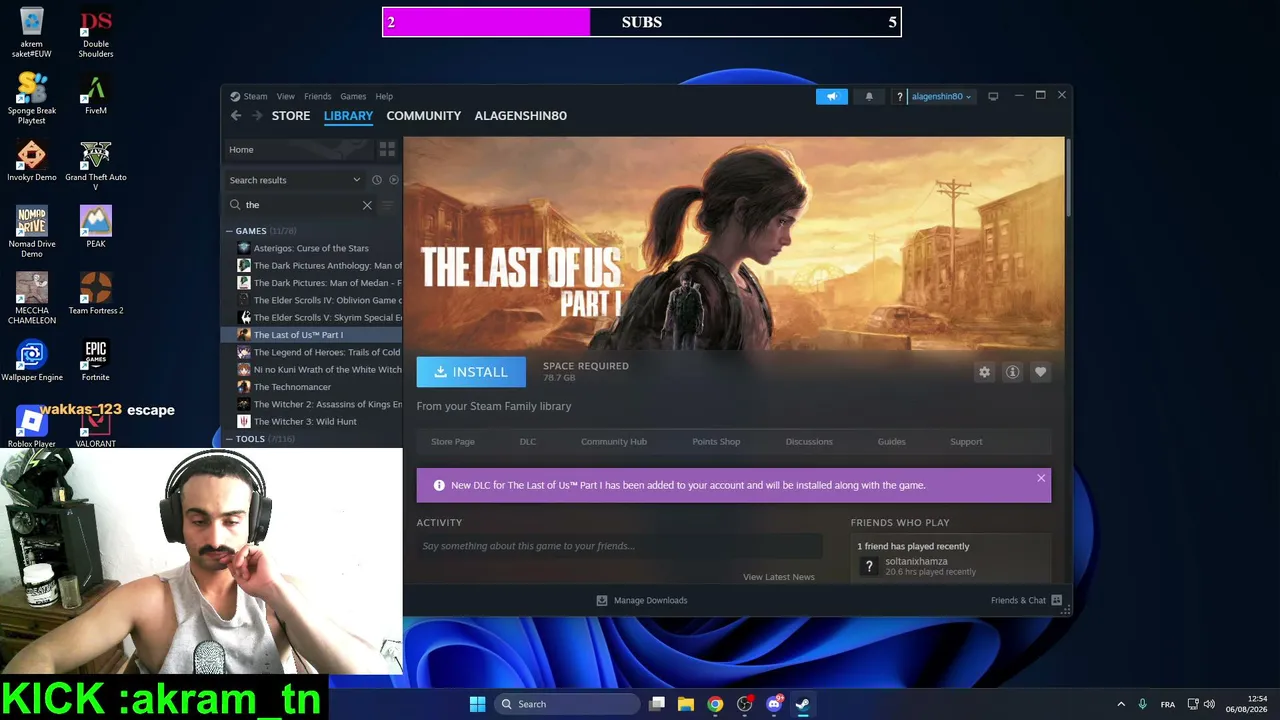Open the Search results dropdown in library
The image size is (1280, 720).
[295, 180]
